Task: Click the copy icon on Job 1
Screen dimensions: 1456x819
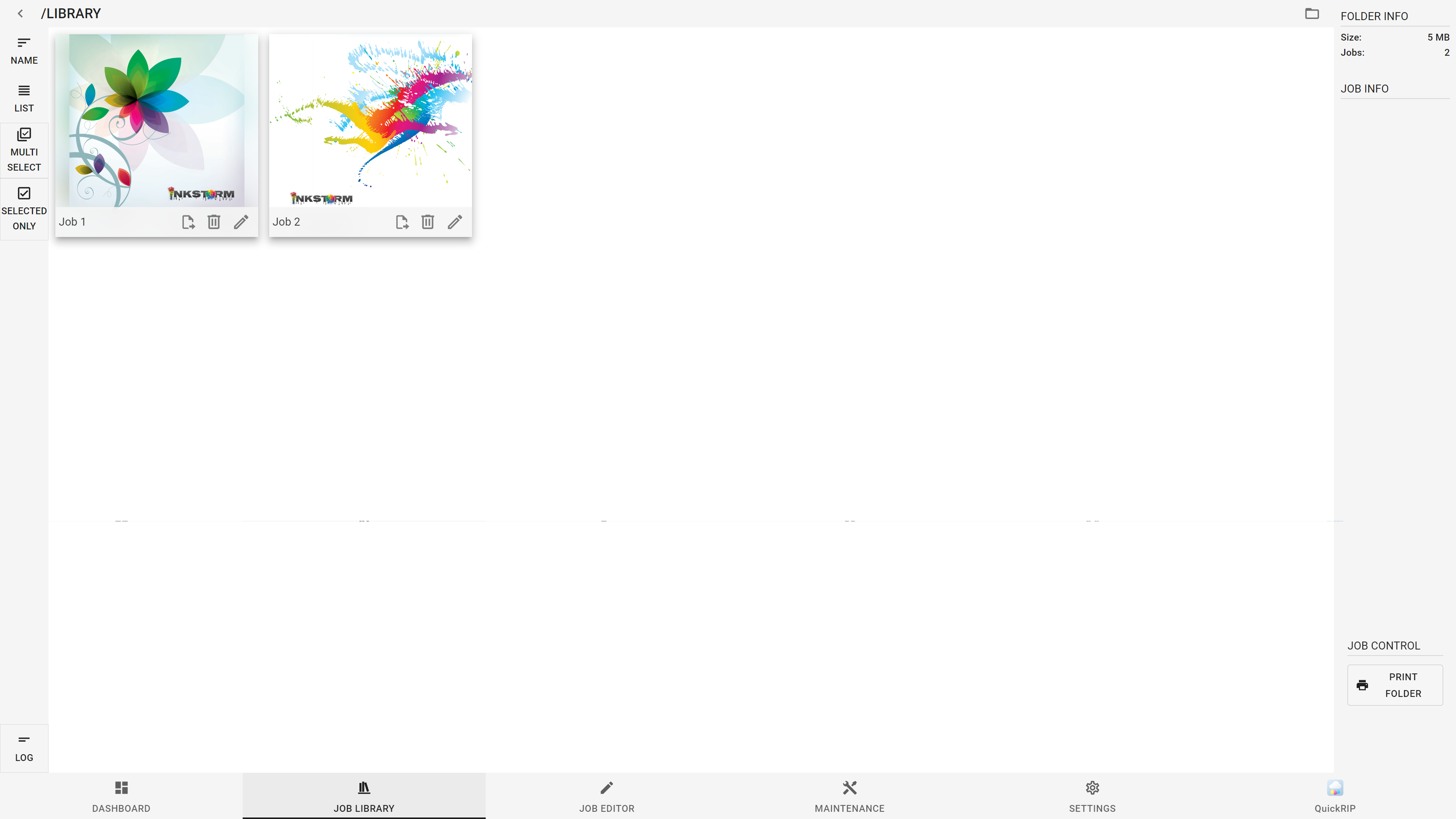Action: (x=188, y=221)
